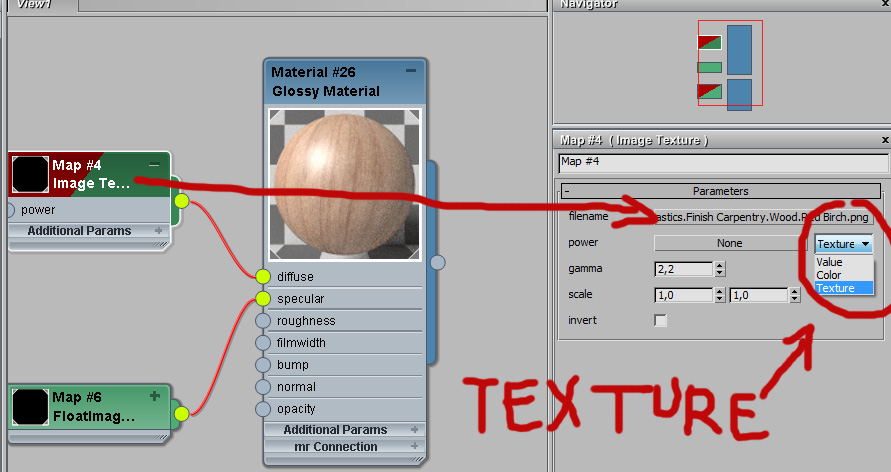Click the Navigator view rectangle
The height and width of the screenshot is (472, 891).
[730, 63]
